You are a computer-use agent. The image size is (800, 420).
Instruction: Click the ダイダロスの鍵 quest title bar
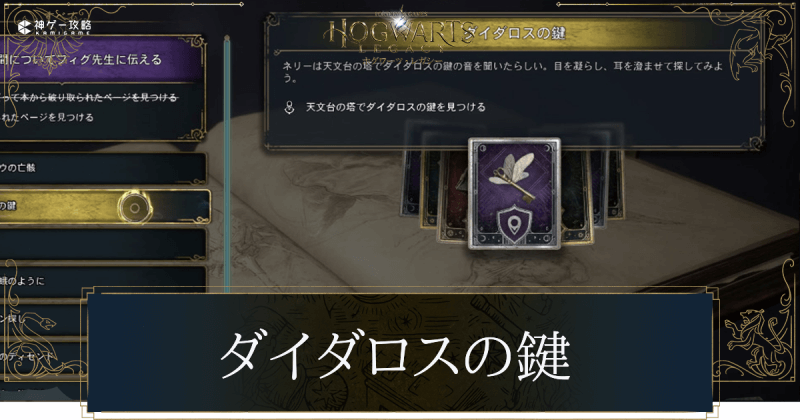(515, 34)
